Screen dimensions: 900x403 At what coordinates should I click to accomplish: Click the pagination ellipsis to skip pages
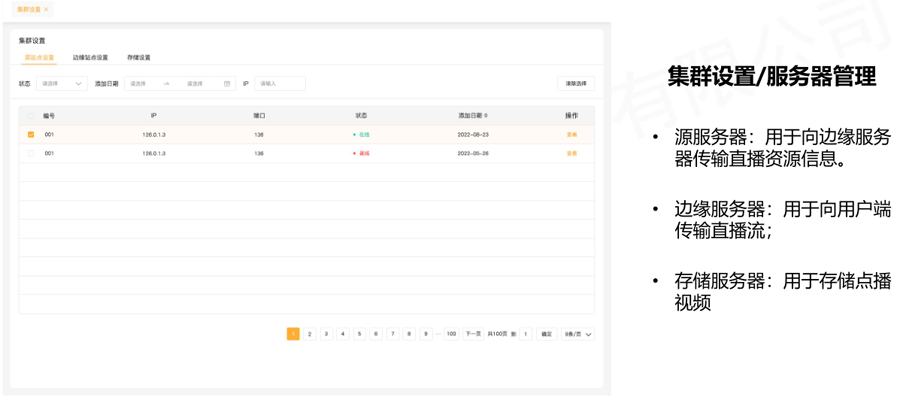439,334
